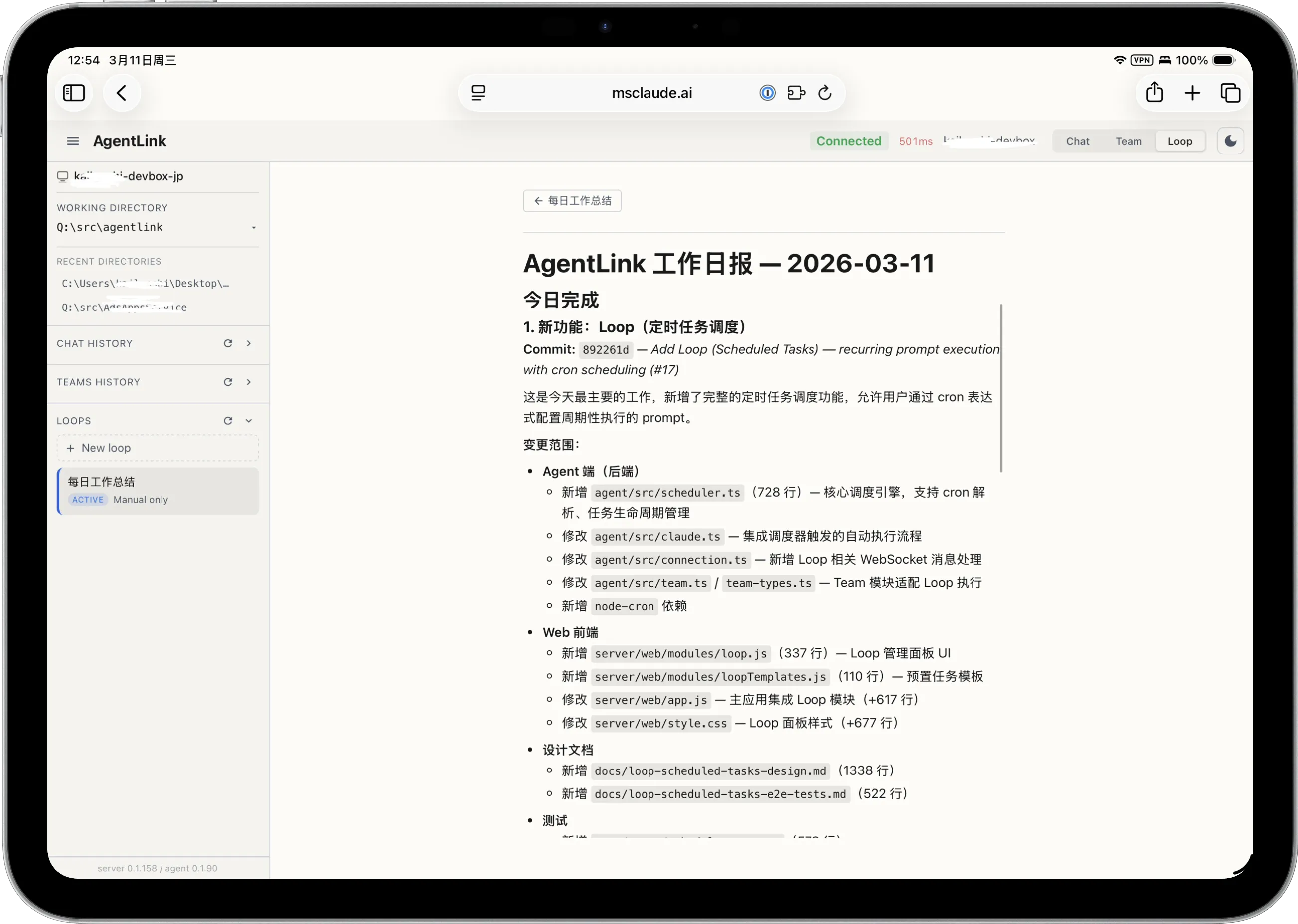
Task: Toggle dark mode with the moon icon
Action: (1230, 141)
